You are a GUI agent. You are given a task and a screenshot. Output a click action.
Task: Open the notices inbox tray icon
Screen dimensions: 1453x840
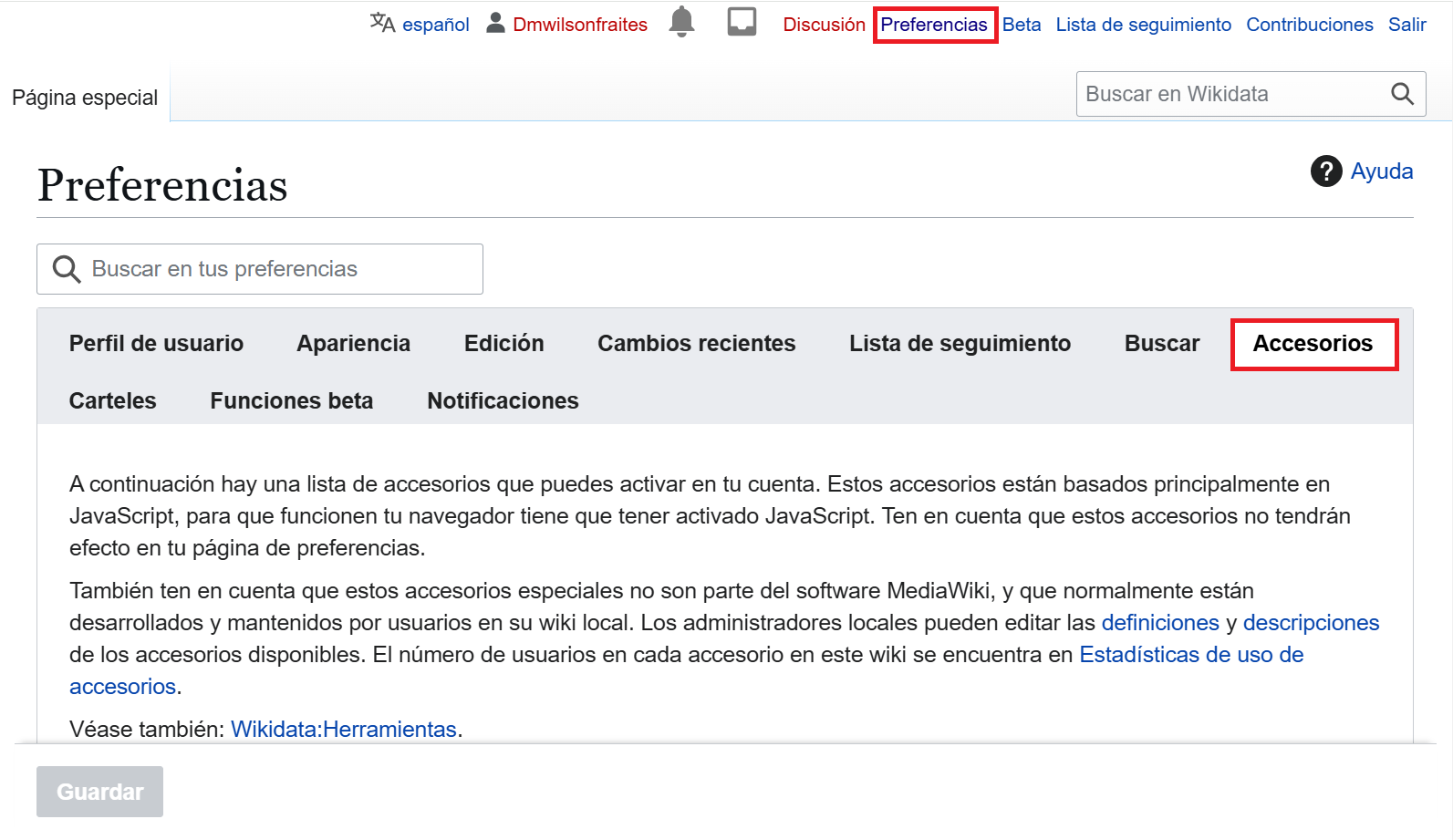point(742,22)
